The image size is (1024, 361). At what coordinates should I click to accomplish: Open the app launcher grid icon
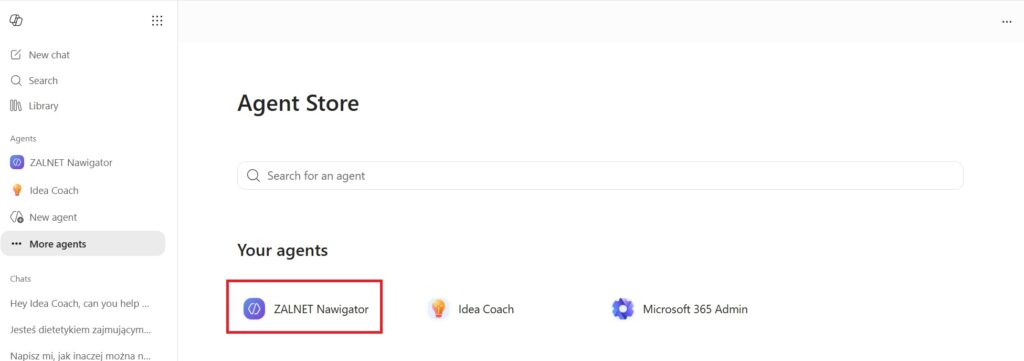point(157,21)
